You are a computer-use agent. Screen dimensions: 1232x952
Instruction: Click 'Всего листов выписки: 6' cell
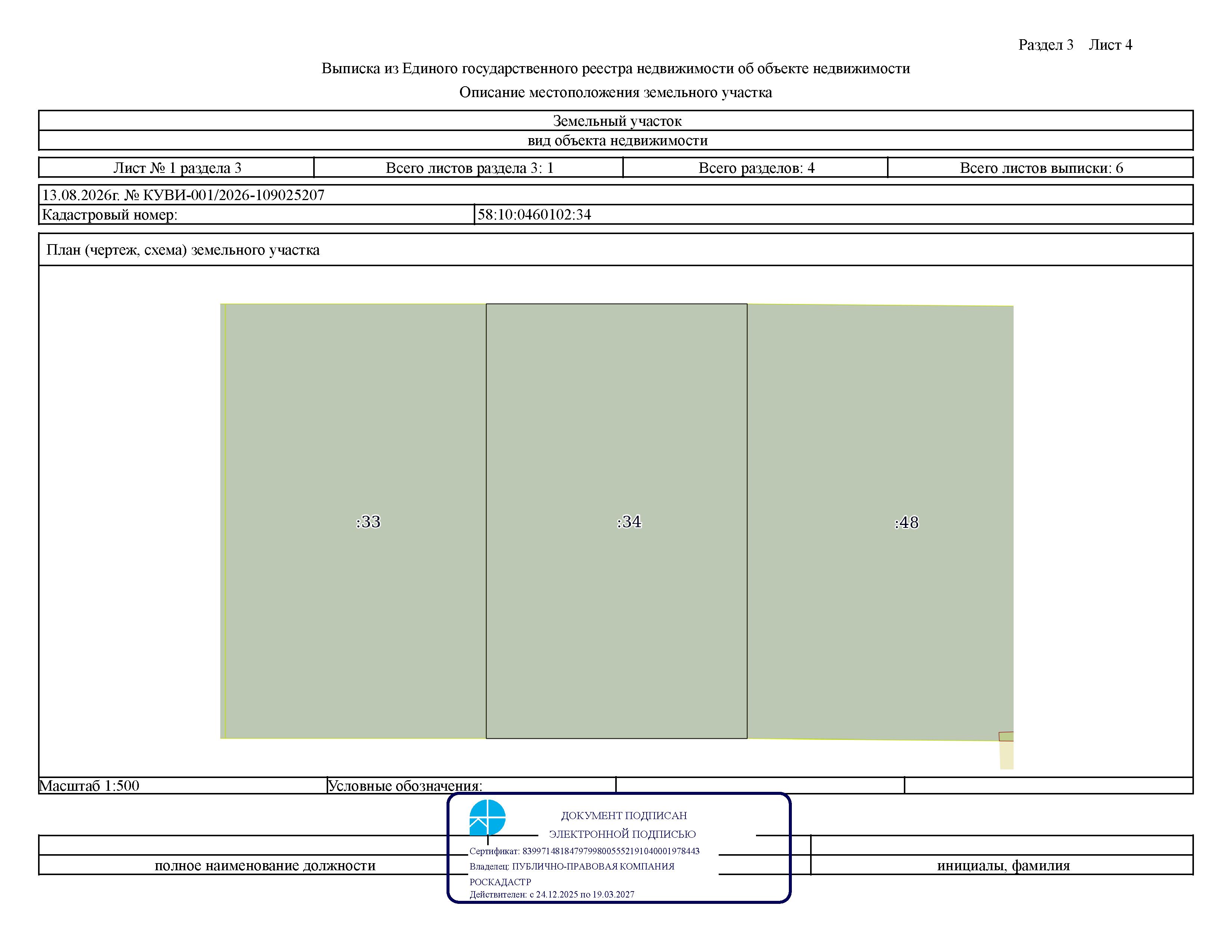coord(1041,168)
